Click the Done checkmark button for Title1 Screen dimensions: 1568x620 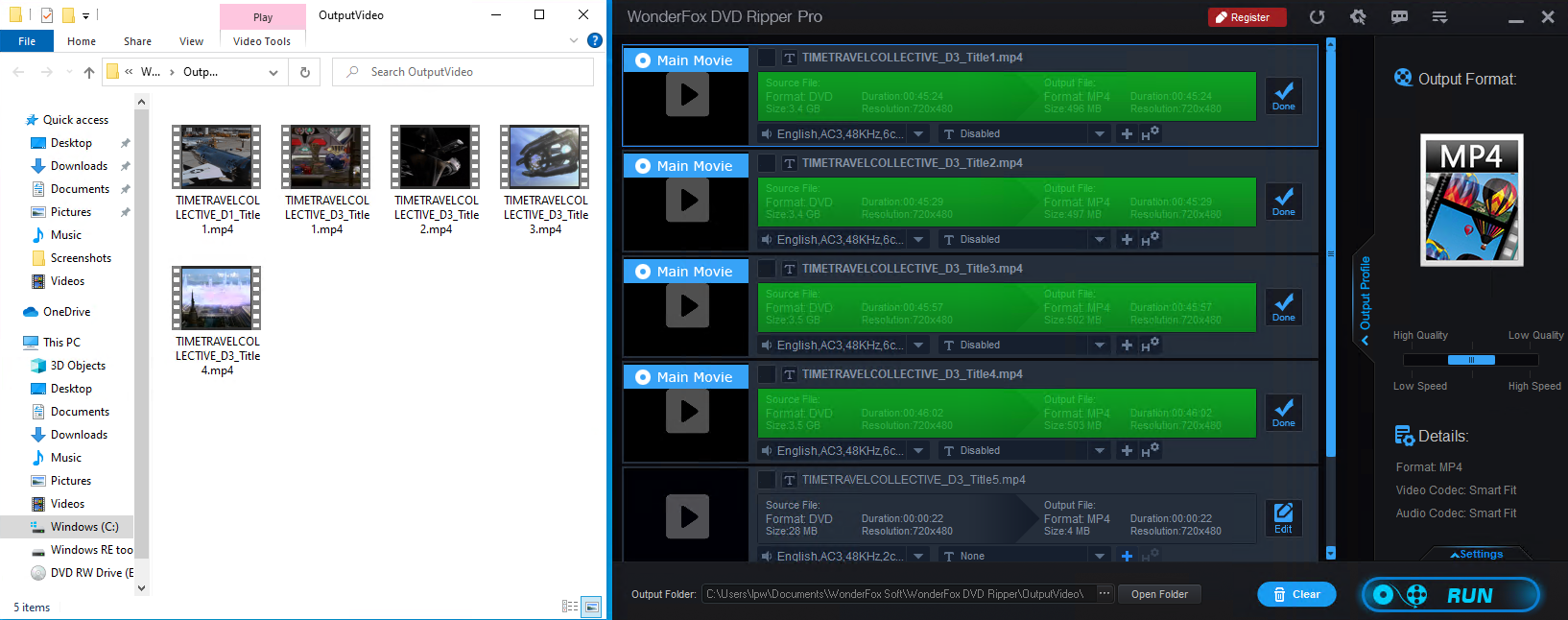tap(1284, 96)
